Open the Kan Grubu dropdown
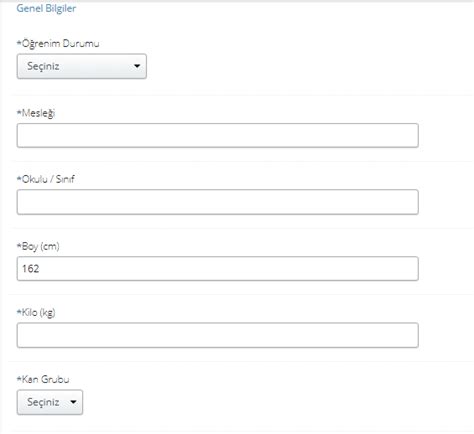Viewport: 474px width, 434px height. (50, 402)
